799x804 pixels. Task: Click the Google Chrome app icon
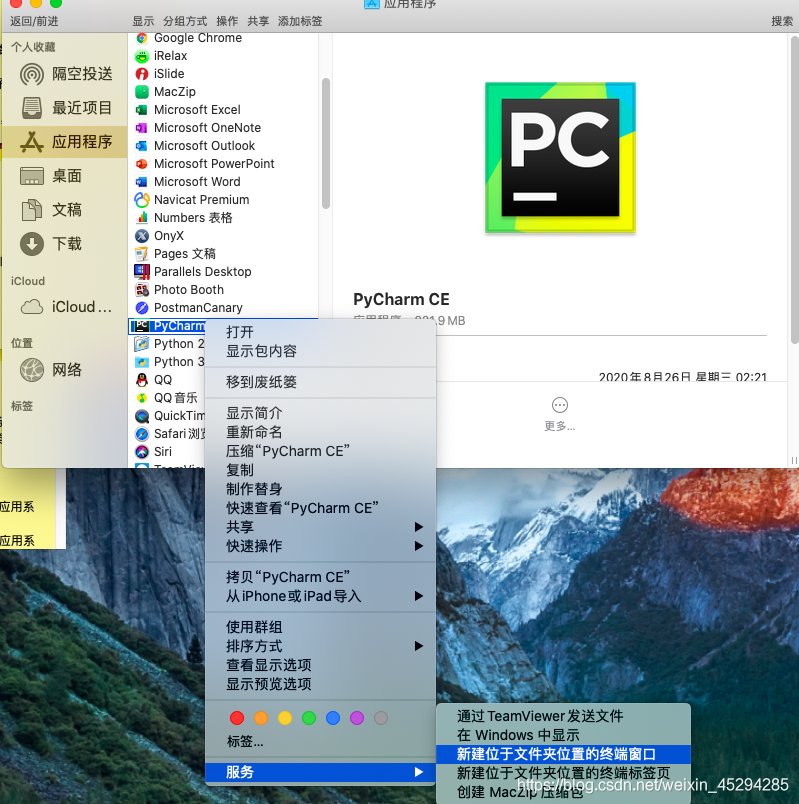click(142, 38)
